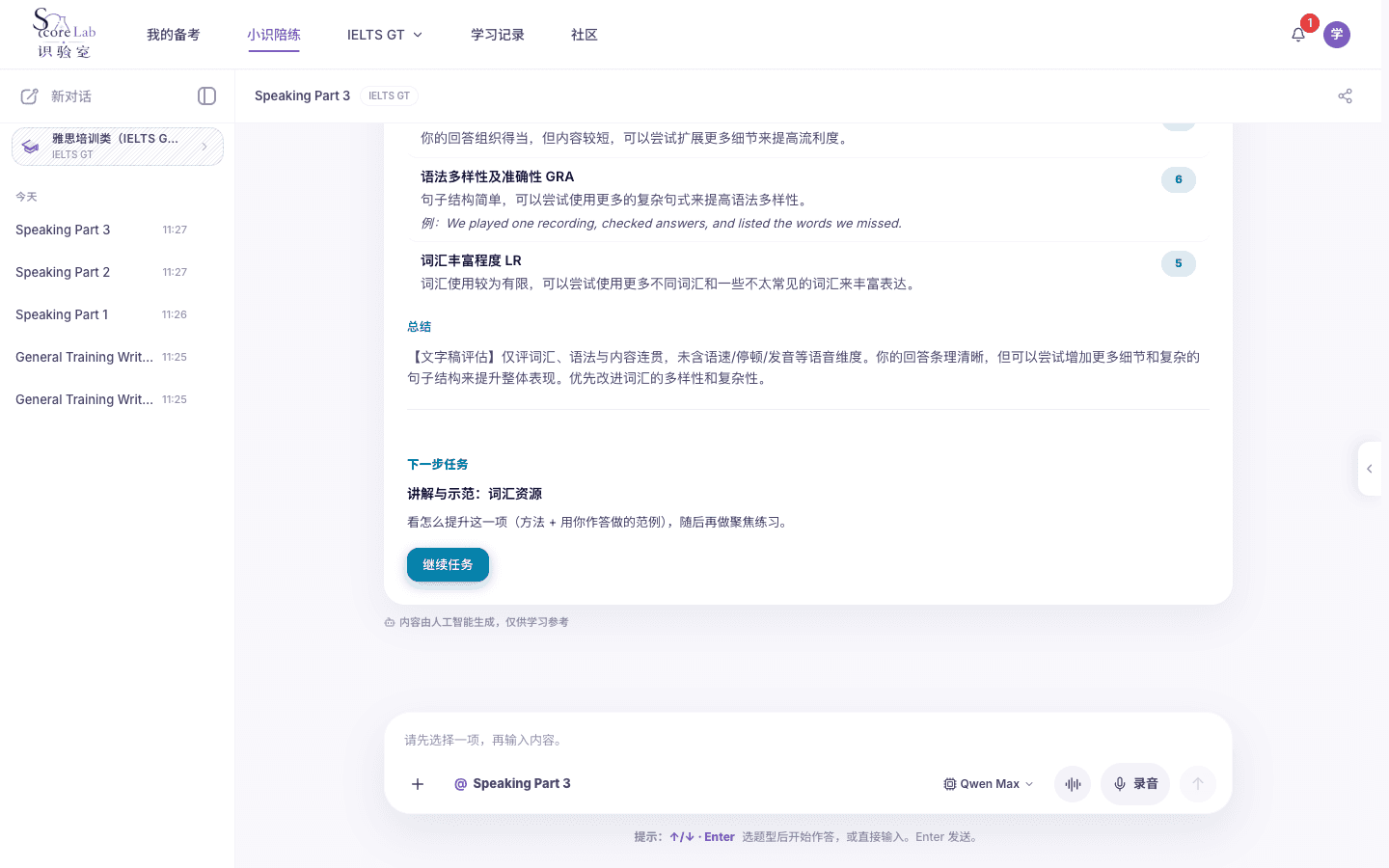
Task: Open 我的备考 tab
Action: (x=174, y=35)
